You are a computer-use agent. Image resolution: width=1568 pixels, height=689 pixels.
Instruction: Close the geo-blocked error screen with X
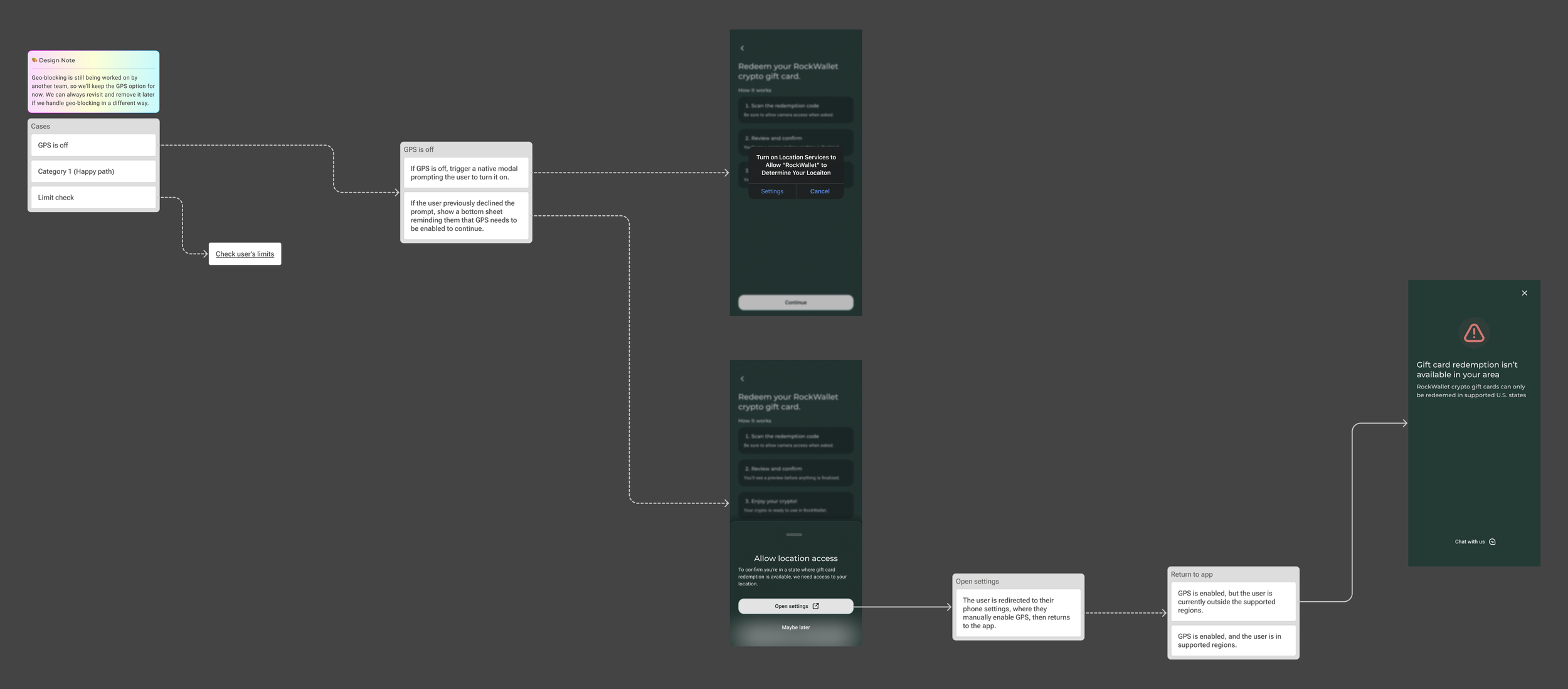1525,293
